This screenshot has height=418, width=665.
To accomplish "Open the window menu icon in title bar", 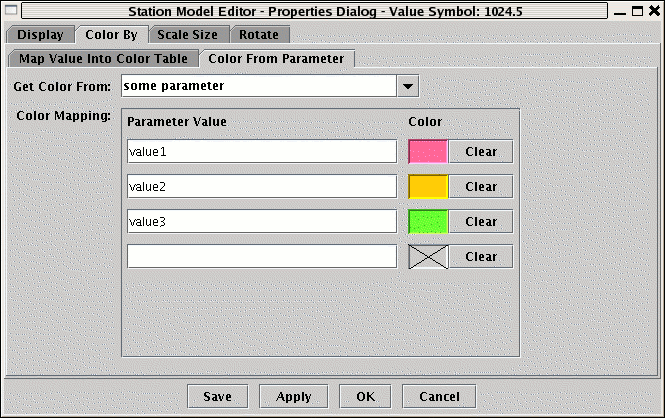I will (x=11, y=11).
